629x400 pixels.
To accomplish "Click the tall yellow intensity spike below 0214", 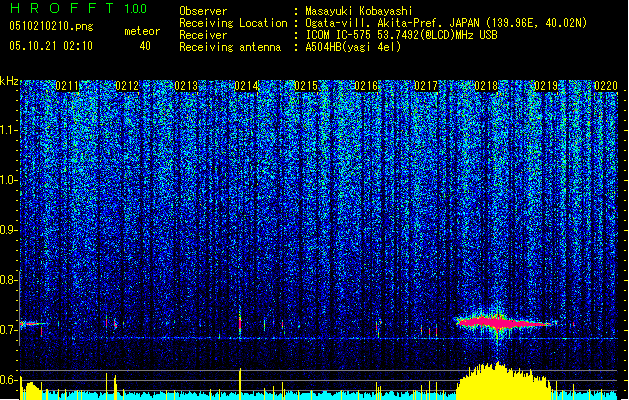I will point(240,383).
